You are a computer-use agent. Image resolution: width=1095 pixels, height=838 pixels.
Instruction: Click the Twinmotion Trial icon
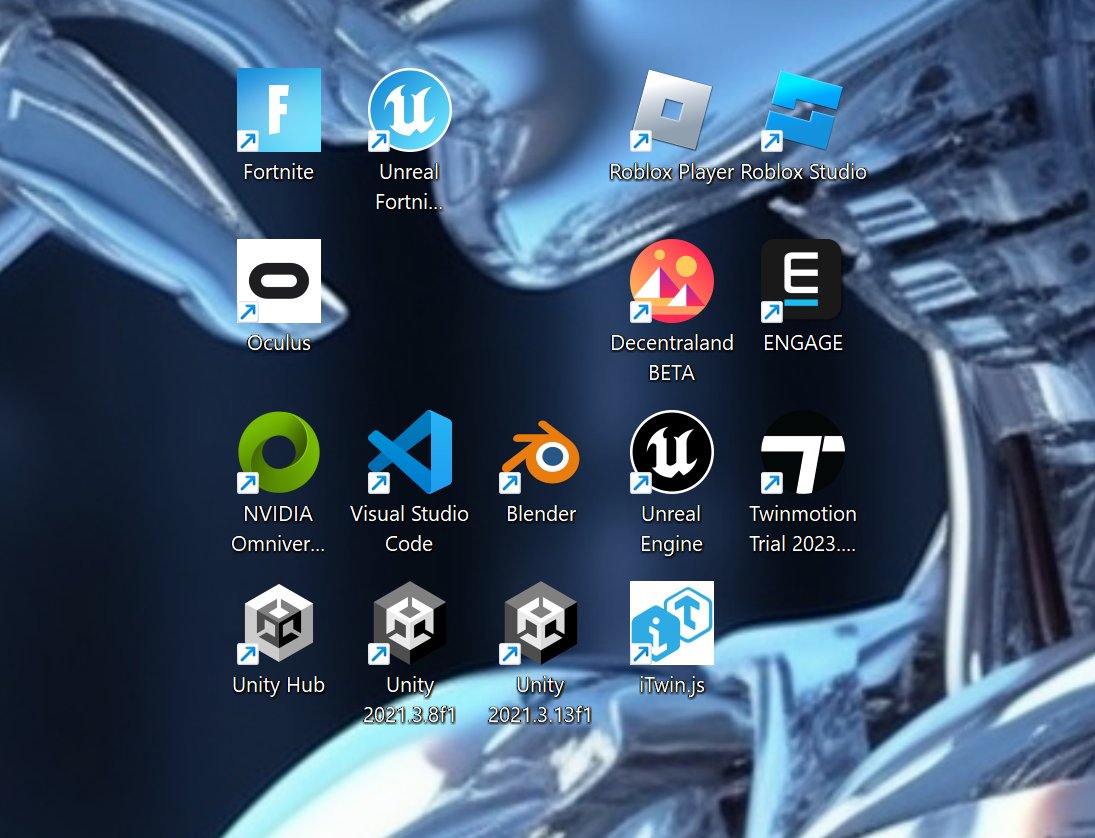coord(803,452)
